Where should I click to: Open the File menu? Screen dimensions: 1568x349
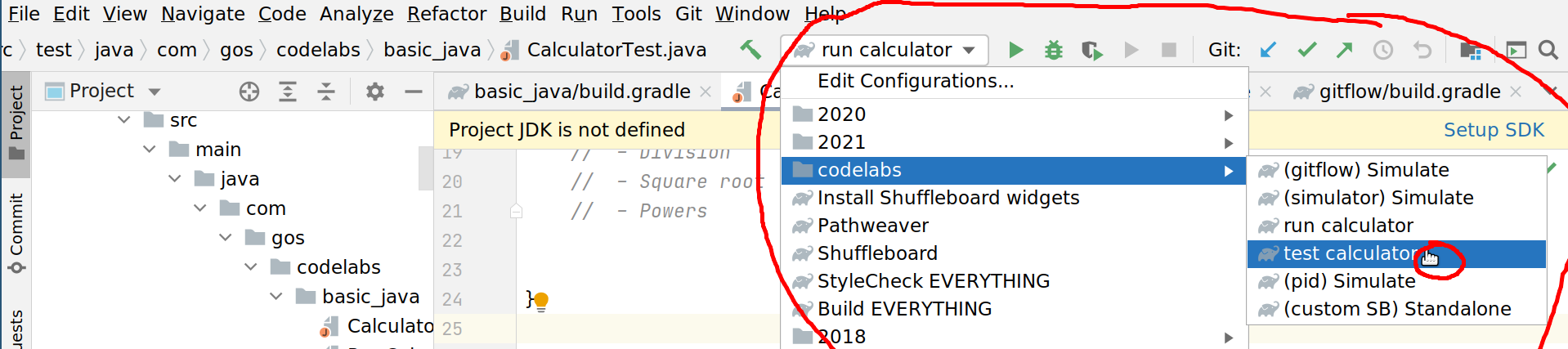[x=24, y=14]
